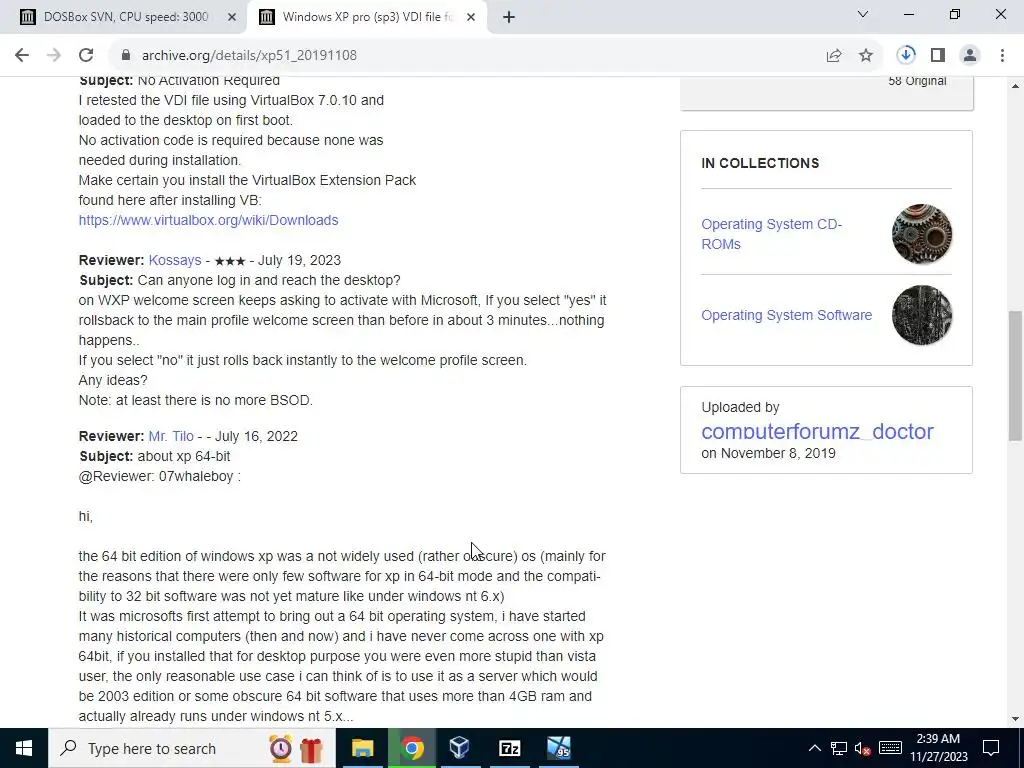The image size is (1024, 768).
Task: Open 7-Zip from the taskbar
Action: point(509,748)
